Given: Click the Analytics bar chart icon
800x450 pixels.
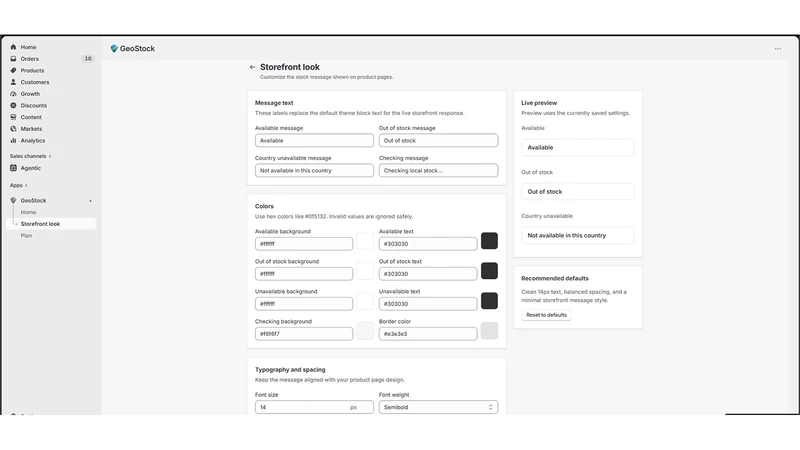Looking at the screenshot, I should tap(13, 141).
